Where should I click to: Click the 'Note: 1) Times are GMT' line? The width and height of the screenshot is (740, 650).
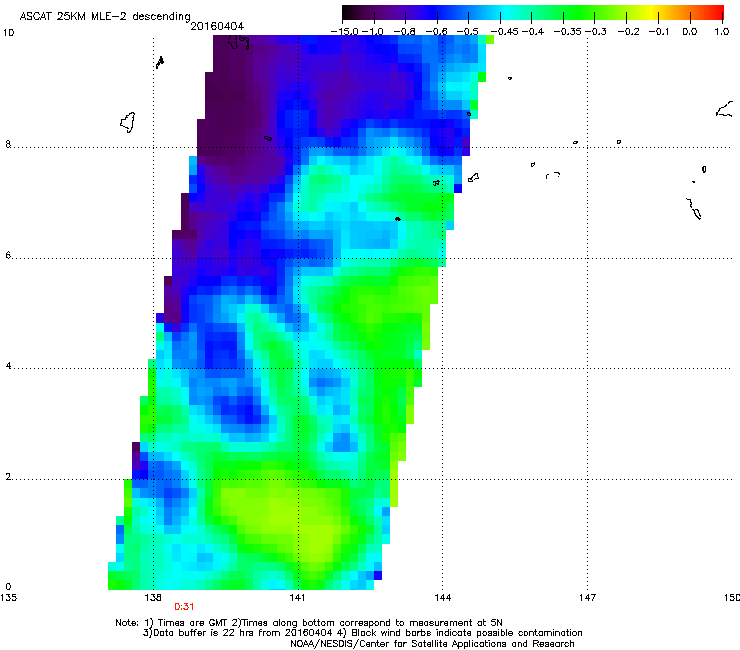(x=309, y=623)
